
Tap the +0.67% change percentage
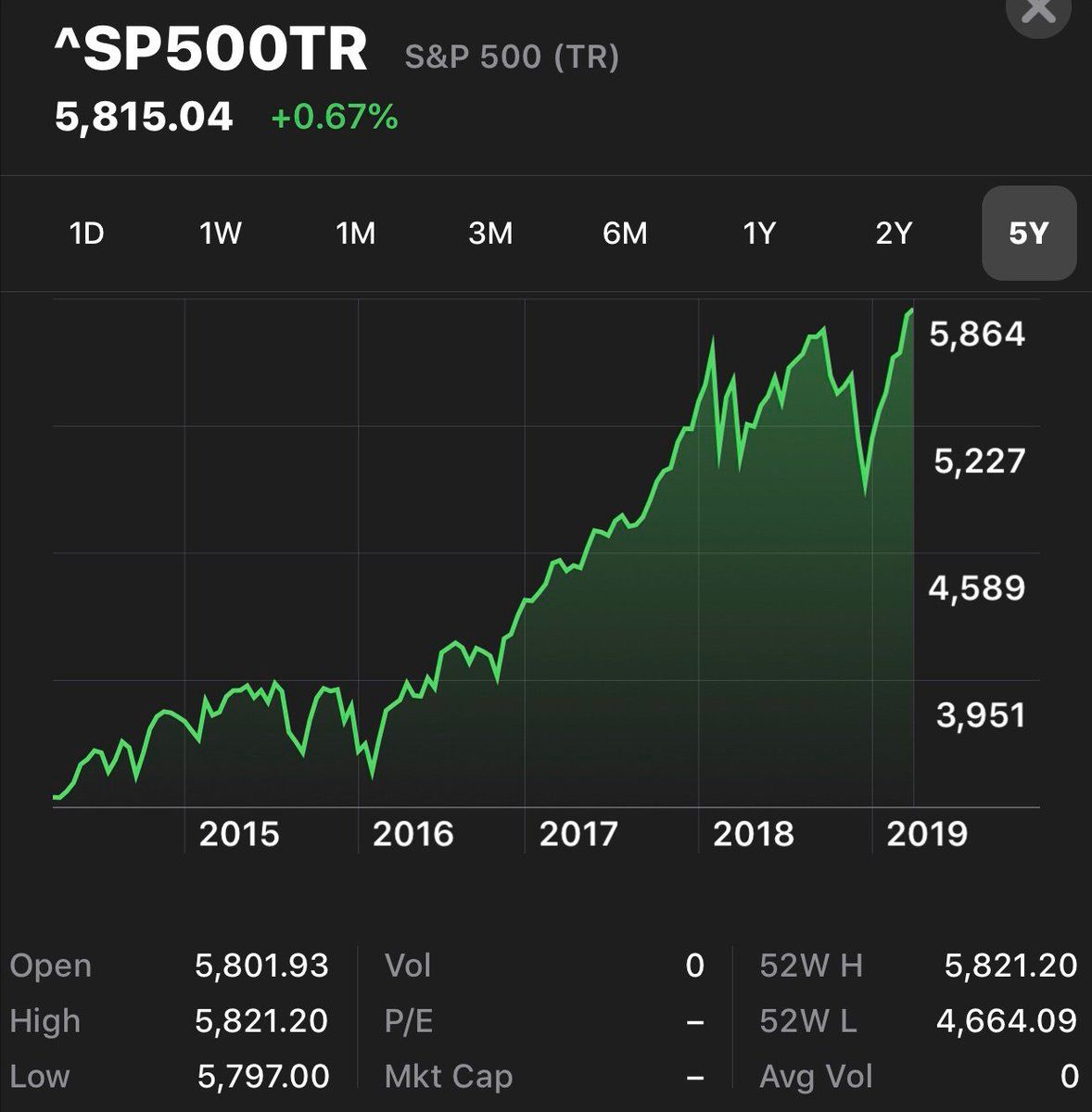(335, 118)
